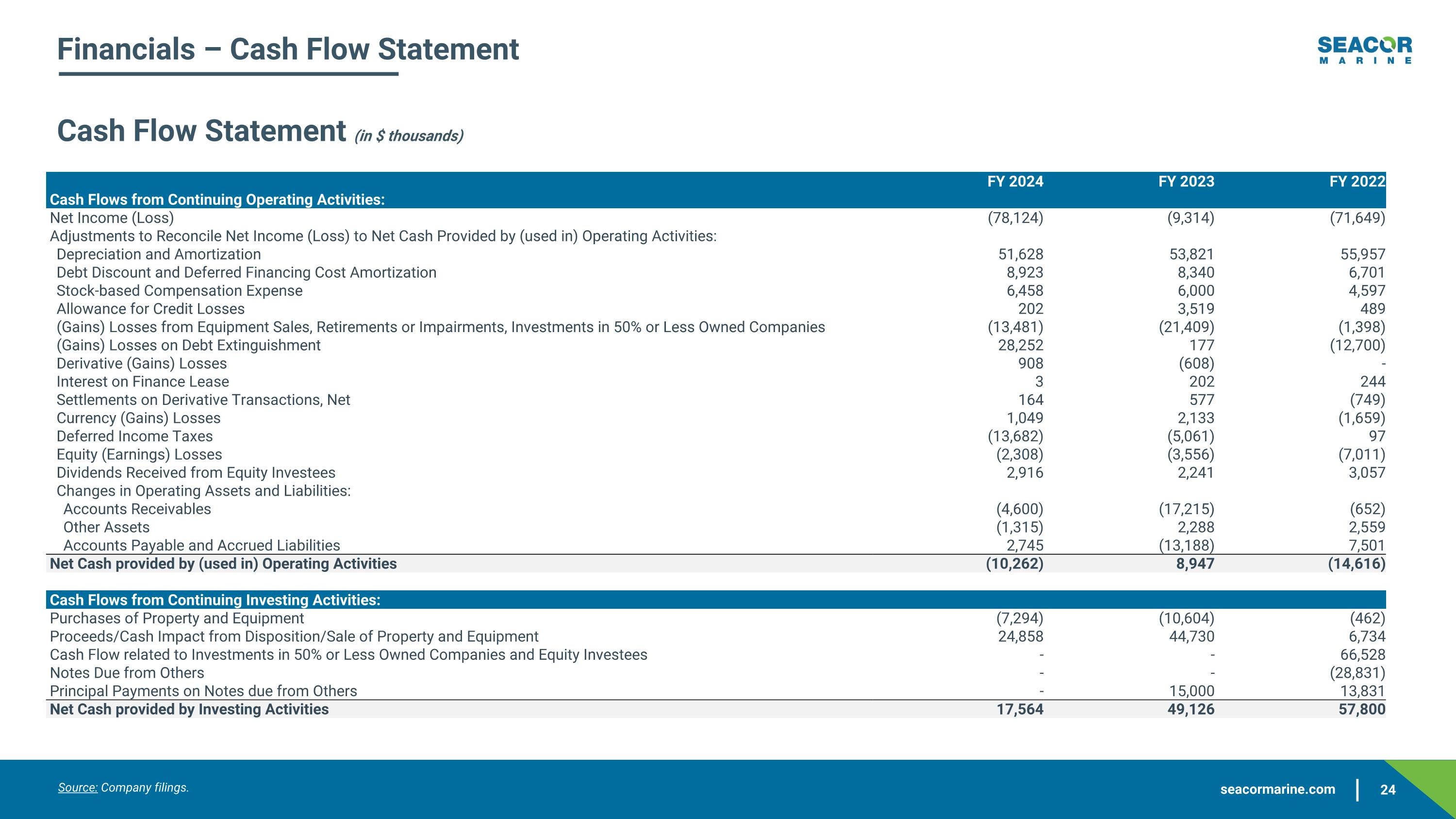Click the '(in $ thousands)' subtitle note

[x=409, y=135]
